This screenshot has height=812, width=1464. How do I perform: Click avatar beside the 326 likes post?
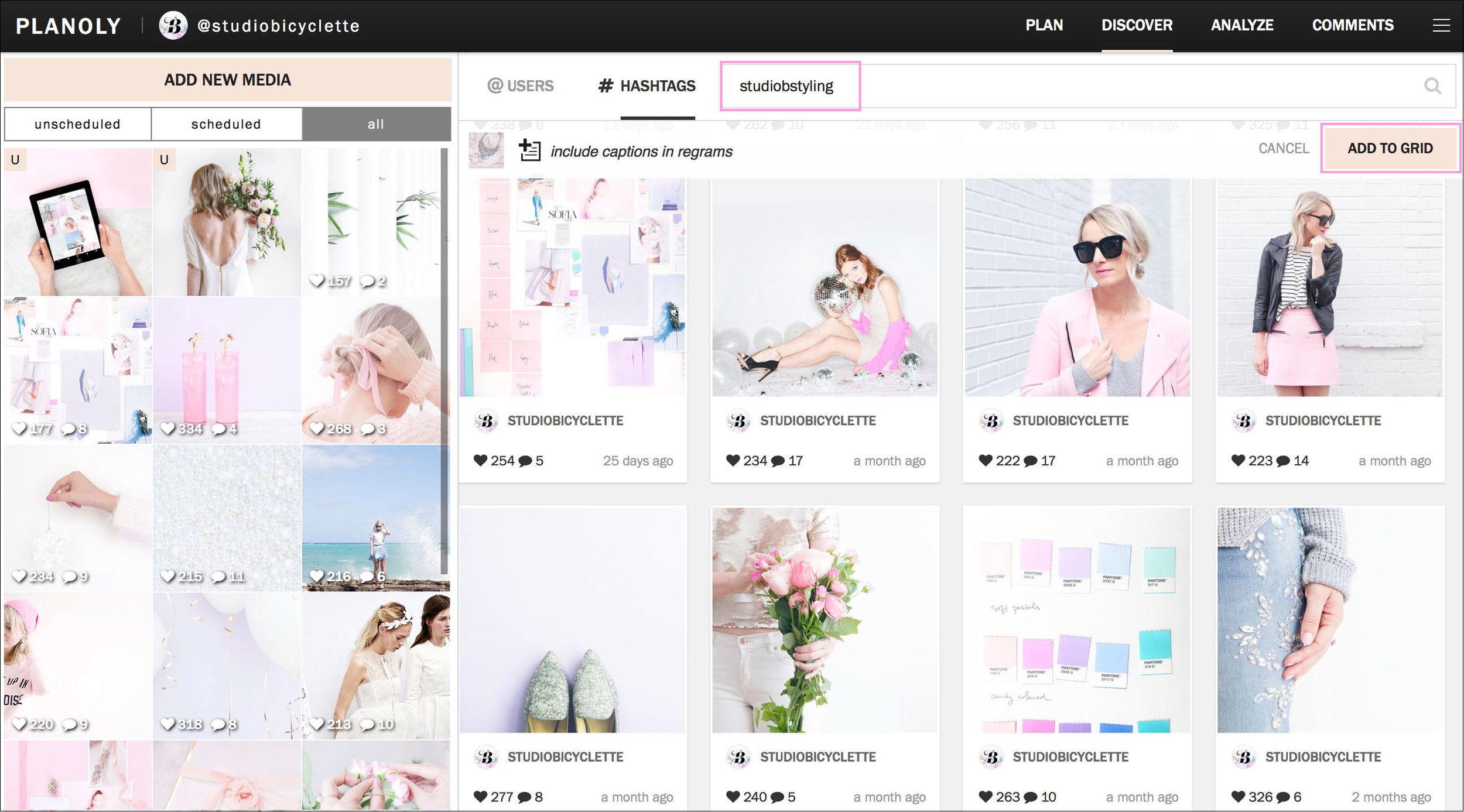(1244, 757)
